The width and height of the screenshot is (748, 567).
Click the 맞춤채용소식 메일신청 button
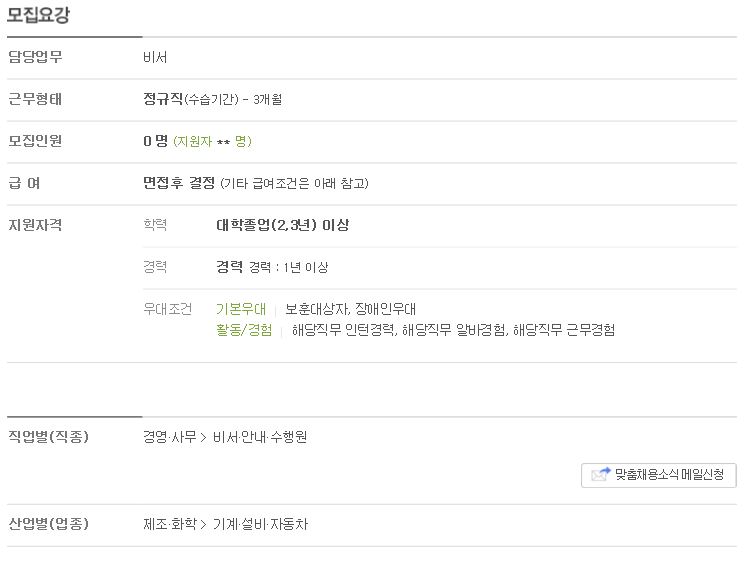click(x=658, y=475)
